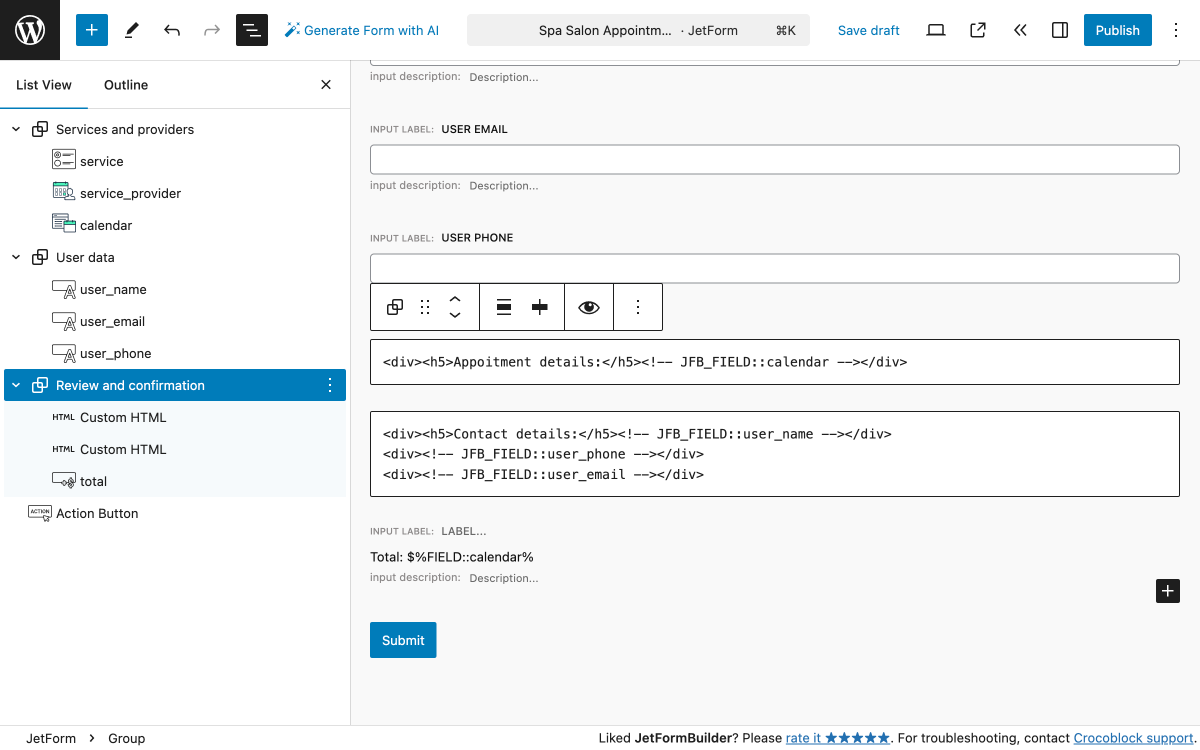Screen dimensions: 1200x750
Task: Click the Submit button
Action: (403, 640)
